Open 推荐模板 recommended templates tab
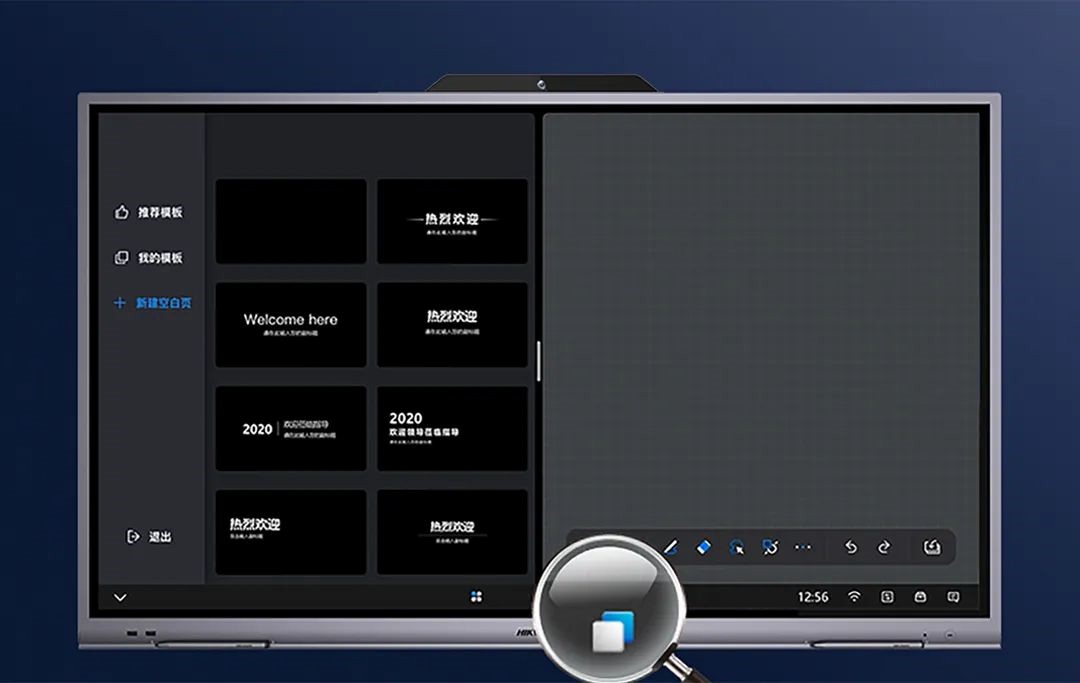Viewport: 1080px width, 683px height. [x=149, y=212]
